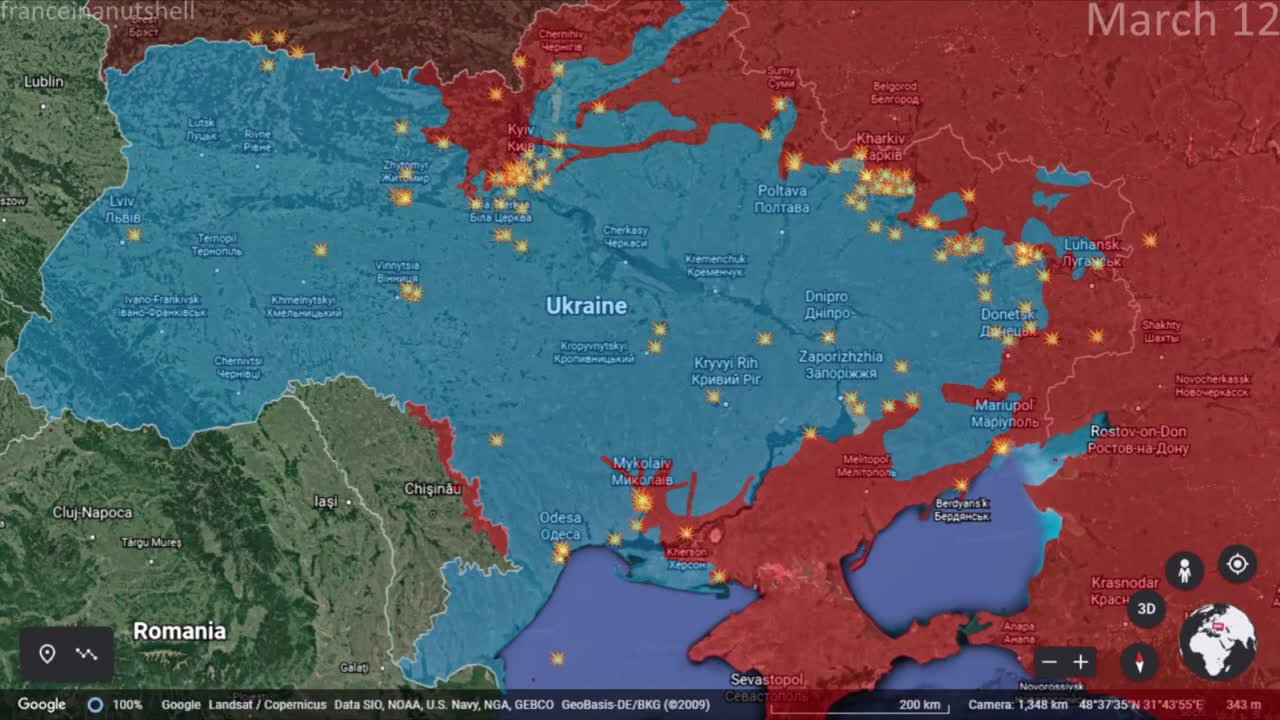Click the Ternopil city label
Viewport: 1280px width, 720px height.
coord(217,245)
